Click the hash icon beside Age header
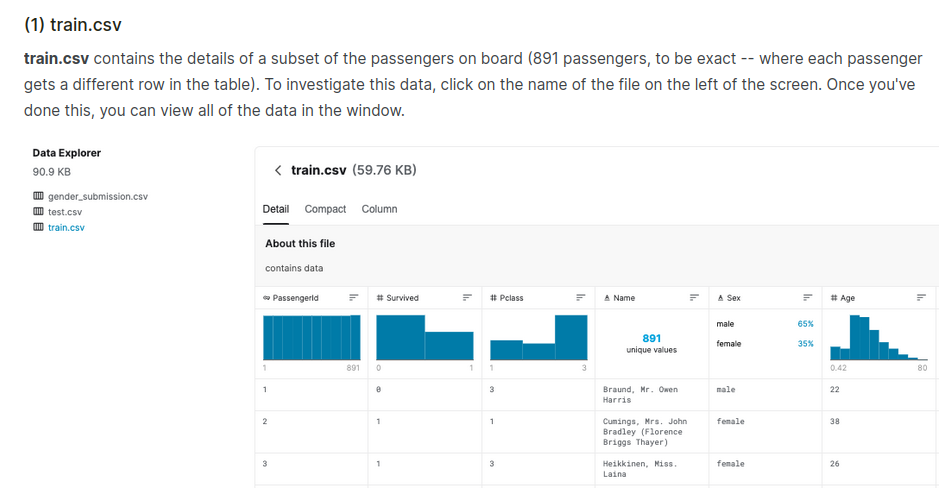Screen dimensions: 949x499 834,298
